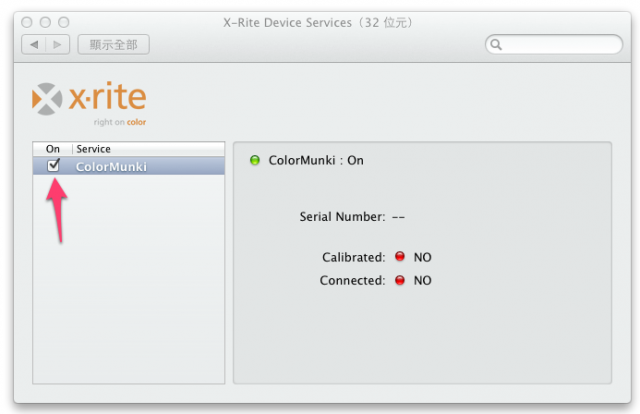
Task: Select the ColorMunki service row
Action: [x=129, y=166]
